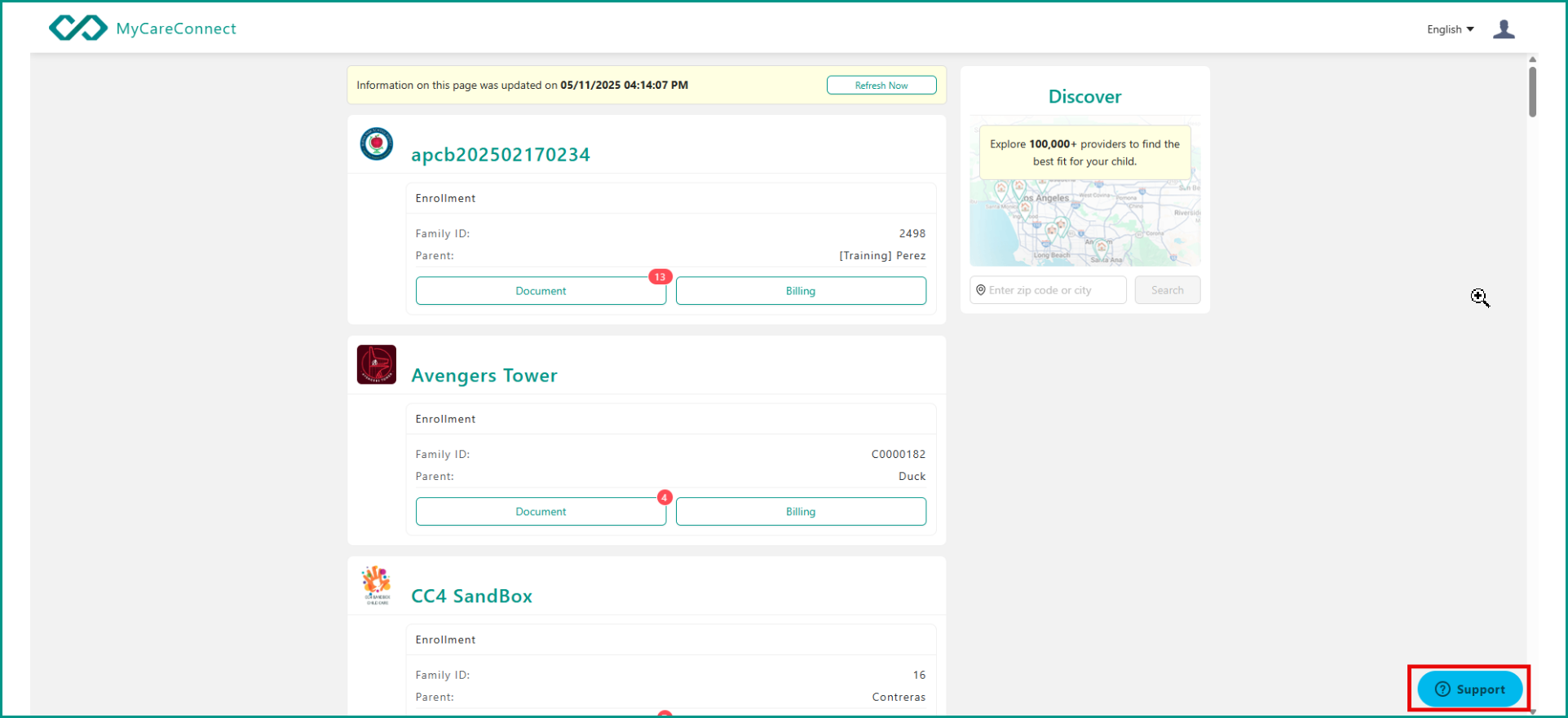The width and height of the screenshot is (1568, 718).
Task: Select parent name Contreras
Action: pyautogui.click(x=899, y=697)
